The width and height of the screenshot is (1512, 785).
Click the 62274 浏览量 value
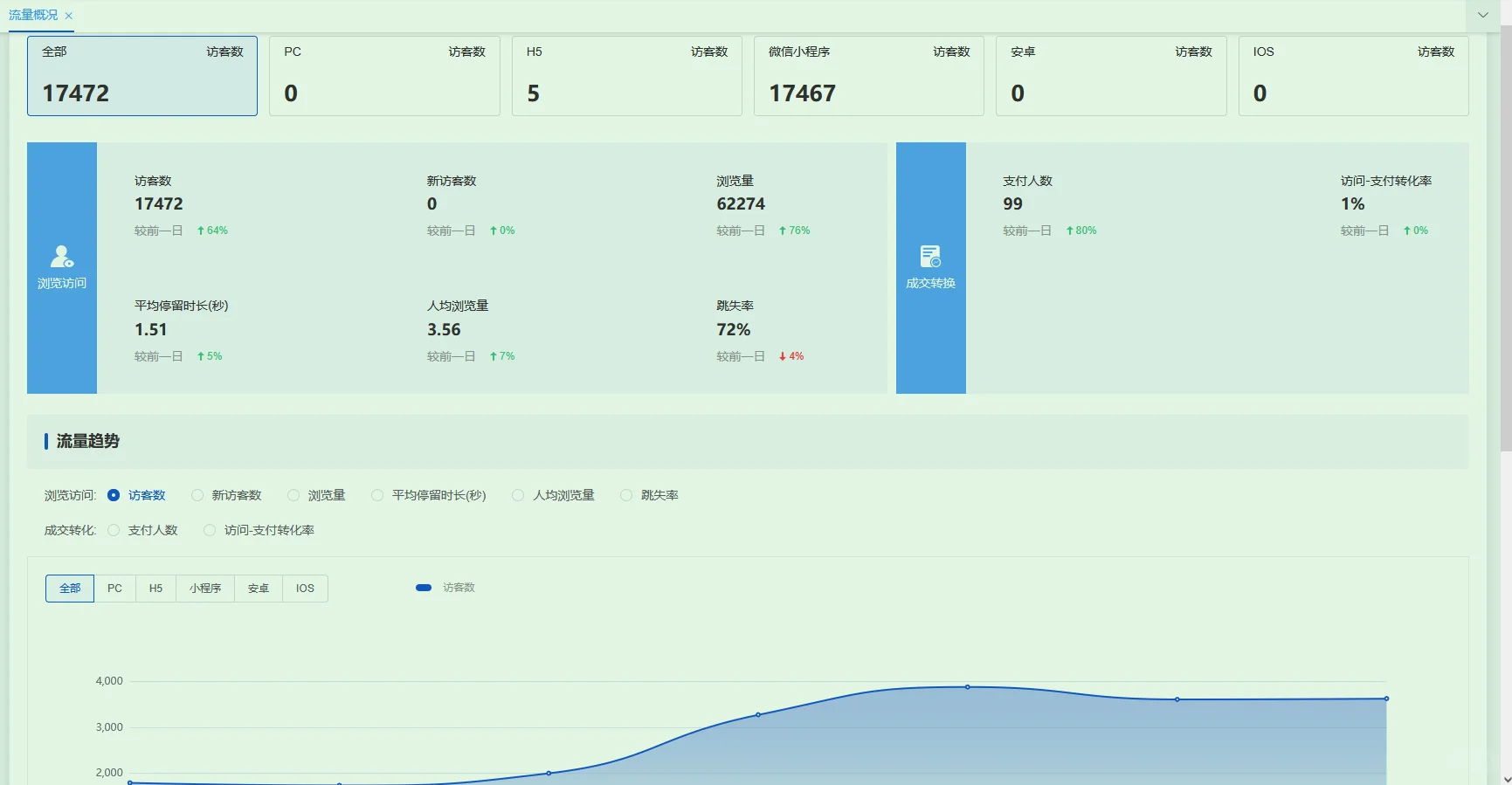741,203
